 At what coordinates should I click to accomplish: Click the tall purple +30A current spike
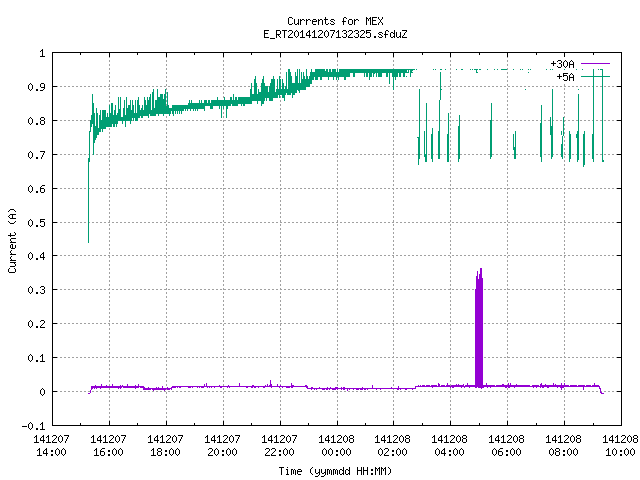479,329
